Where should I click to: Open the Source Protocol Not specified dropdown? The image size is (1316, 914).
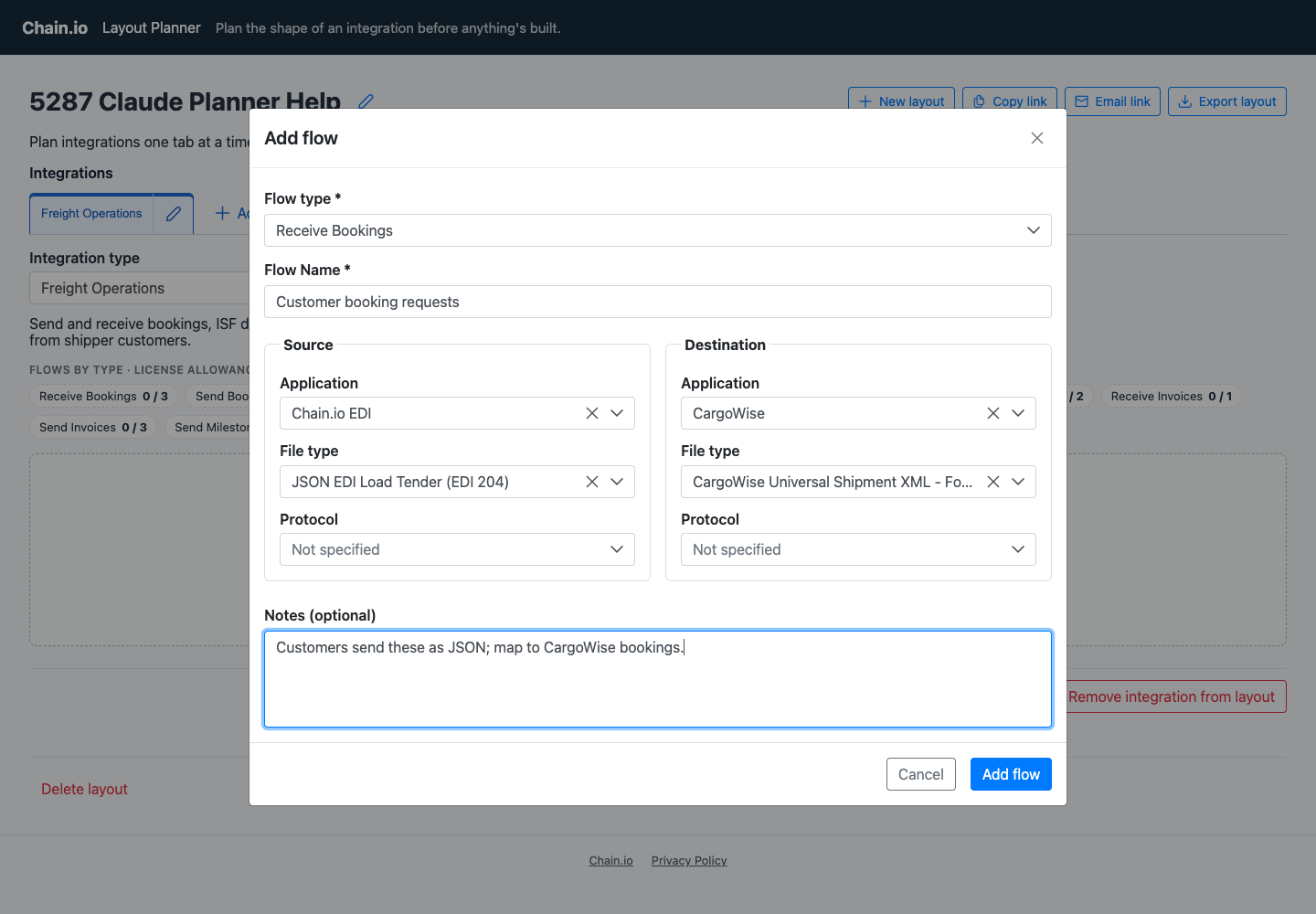(457, 549)
